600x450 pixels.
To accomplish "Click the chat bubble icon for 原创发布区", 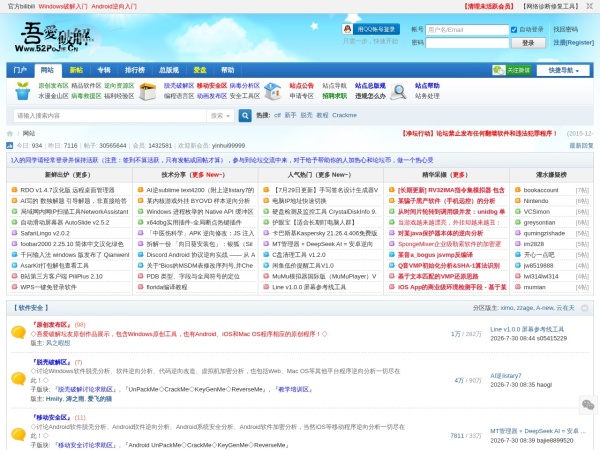I will [x=18, y=332].
